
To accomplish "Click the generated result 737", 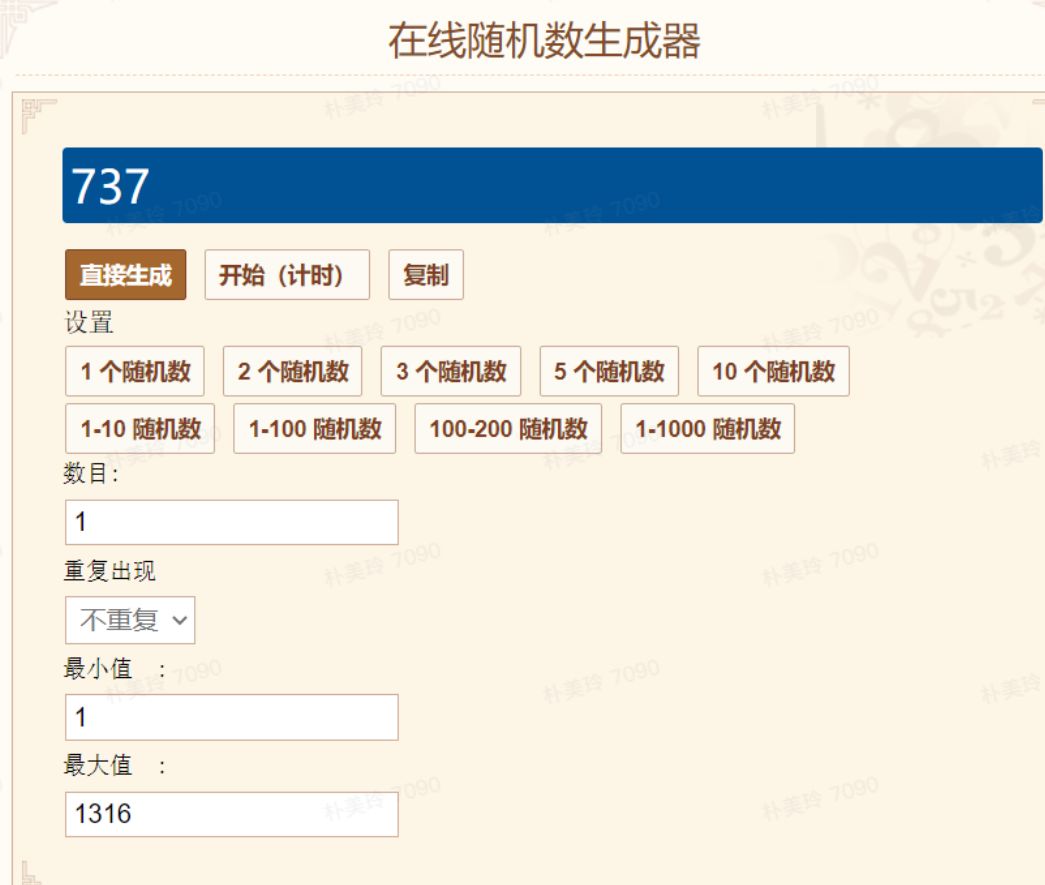I will (110, 186).
